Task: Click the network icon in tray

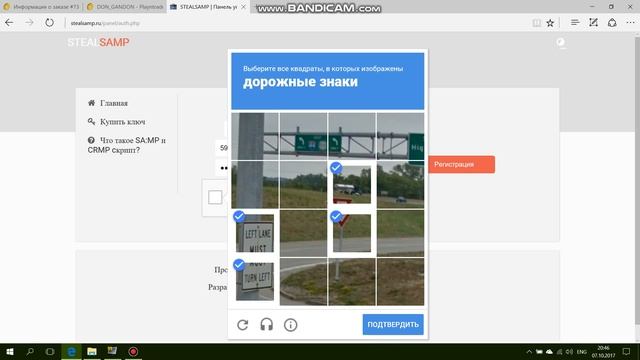Action: click(560, 351)
